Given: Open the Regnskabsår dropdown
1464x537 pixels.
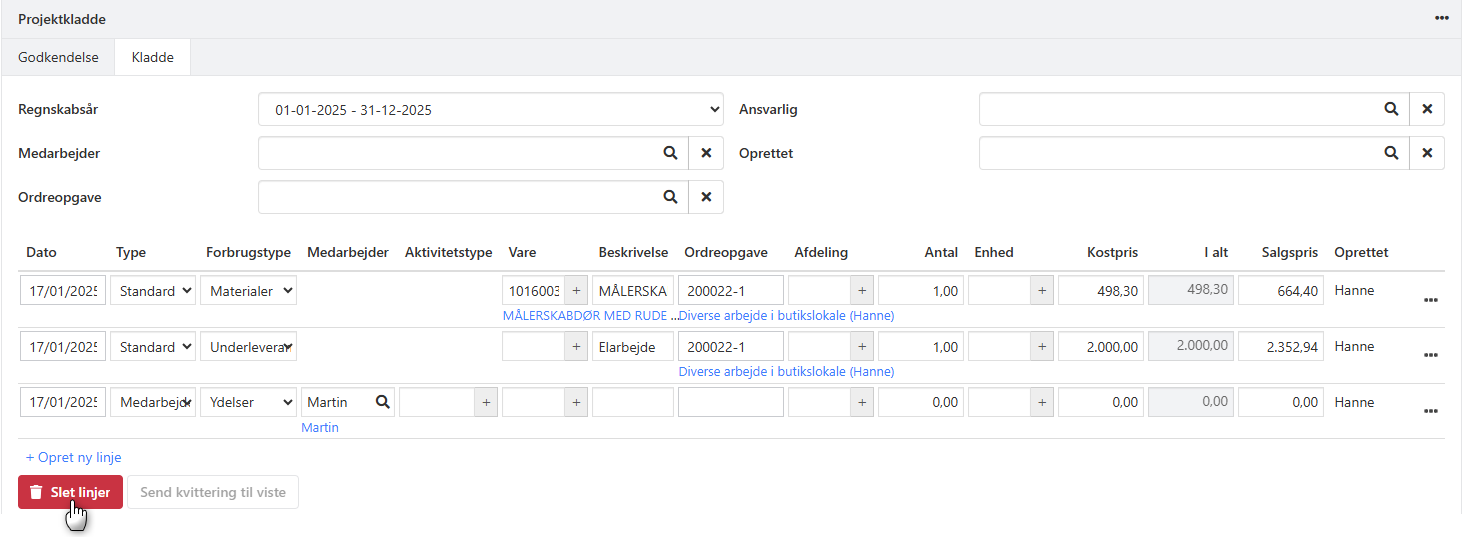Looking at the screenshot, I should coord(490,110).
